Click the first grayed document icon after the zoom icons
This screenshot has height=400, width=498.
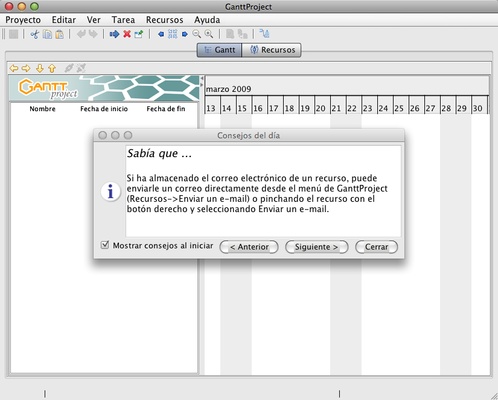point(230,34)
